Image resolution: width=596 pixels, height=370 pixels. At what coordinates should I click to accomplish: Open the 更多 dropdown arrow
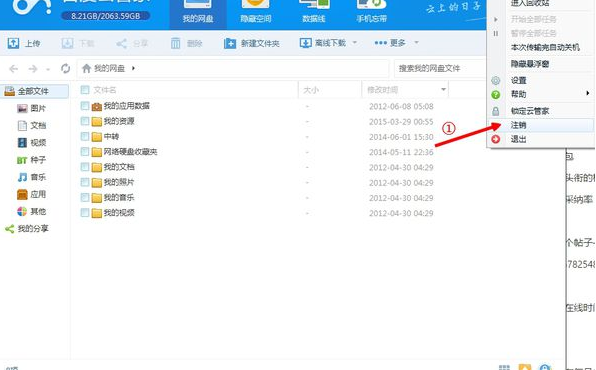tap(416, 42)
